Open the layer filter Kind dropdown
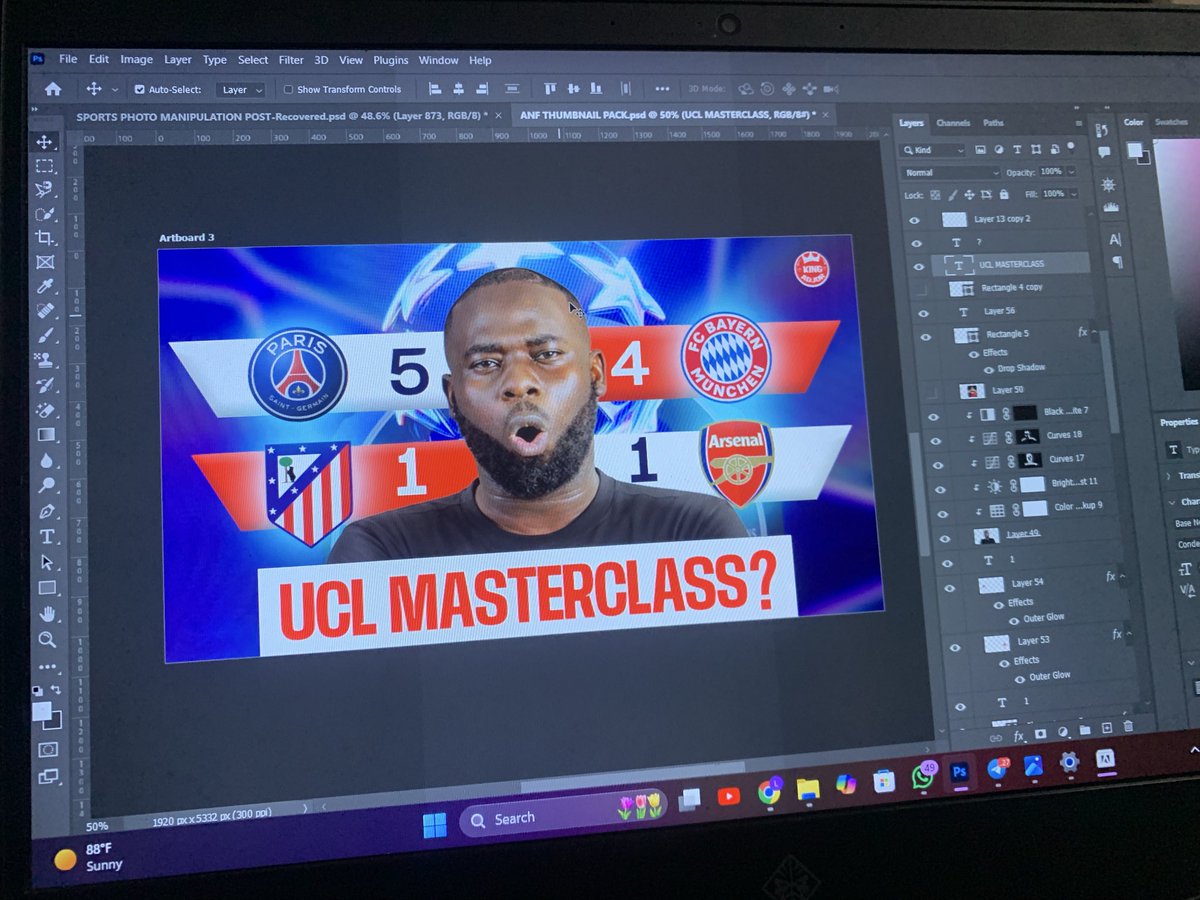Viewport: 1200px width, 900px height. (x=934, y=150)
